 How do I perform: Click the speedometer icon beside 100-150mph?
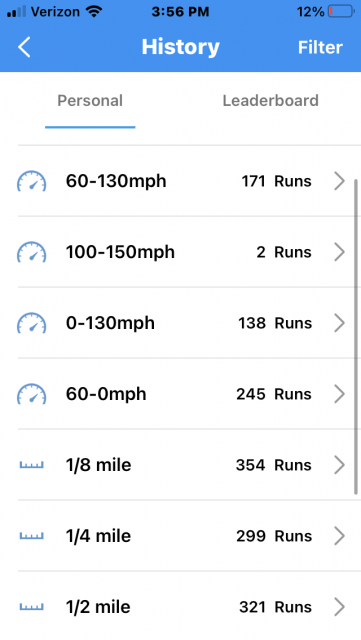click(31, 252)
